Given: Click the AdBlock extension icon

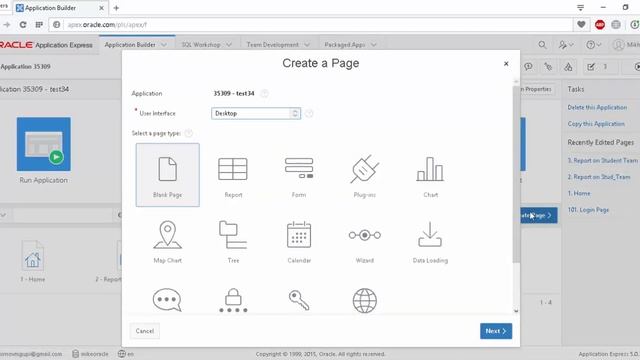Looking at the screenshot, I should click(x=600, y=24).
